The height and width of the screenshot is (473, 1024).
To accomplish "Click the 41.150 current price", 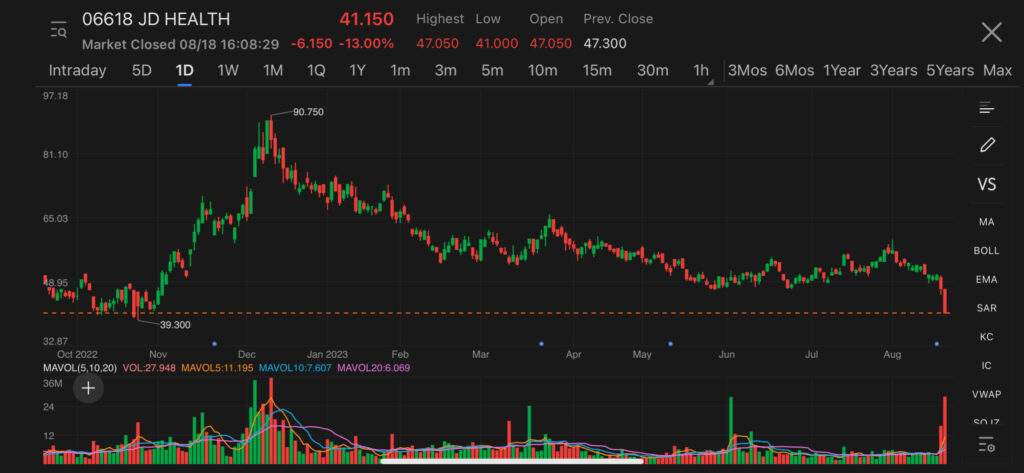I will pos(366,20).
